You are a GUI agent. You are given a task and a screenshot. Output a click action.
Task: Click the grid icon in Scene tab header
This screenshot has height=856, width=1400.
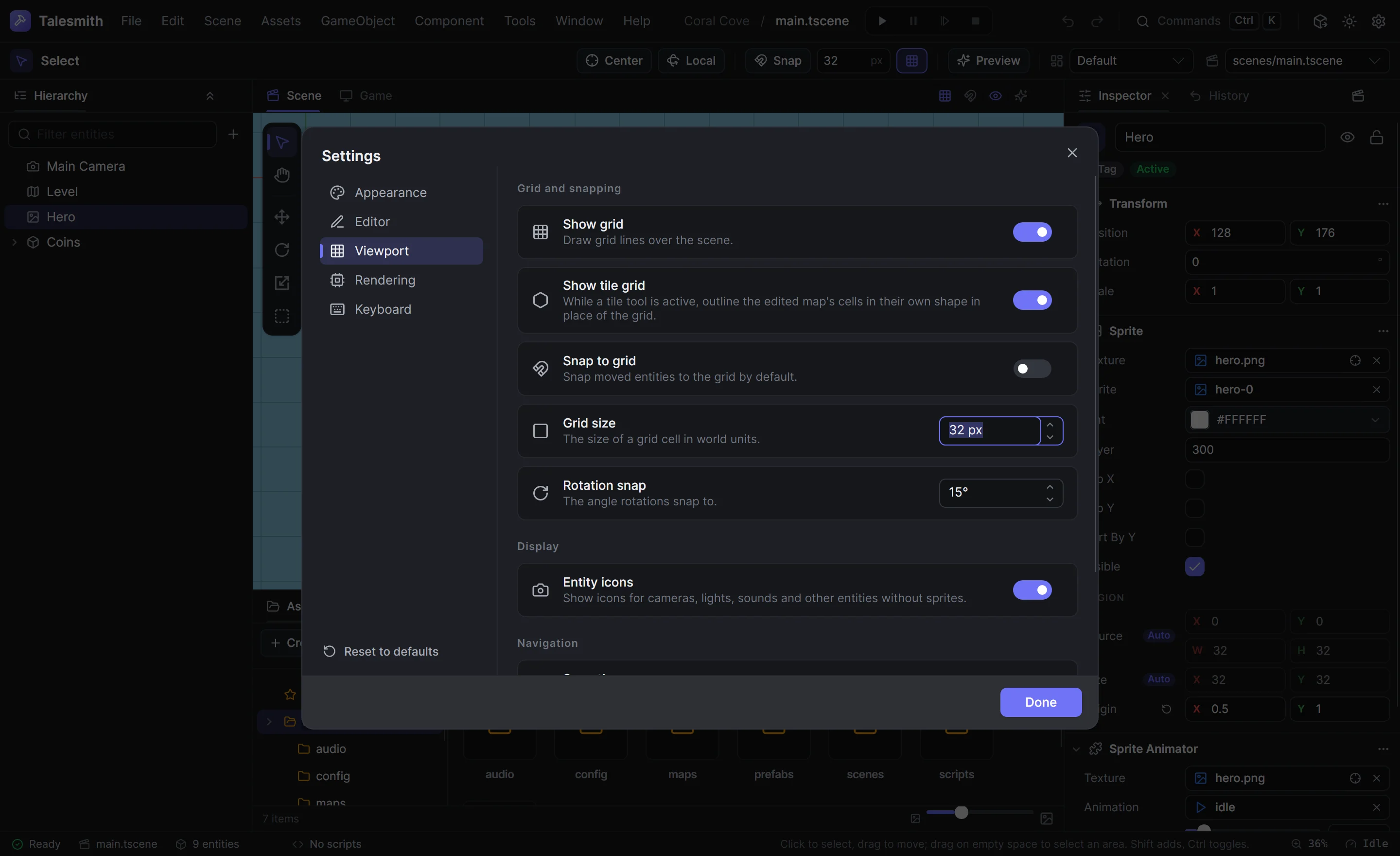point(945,95)
